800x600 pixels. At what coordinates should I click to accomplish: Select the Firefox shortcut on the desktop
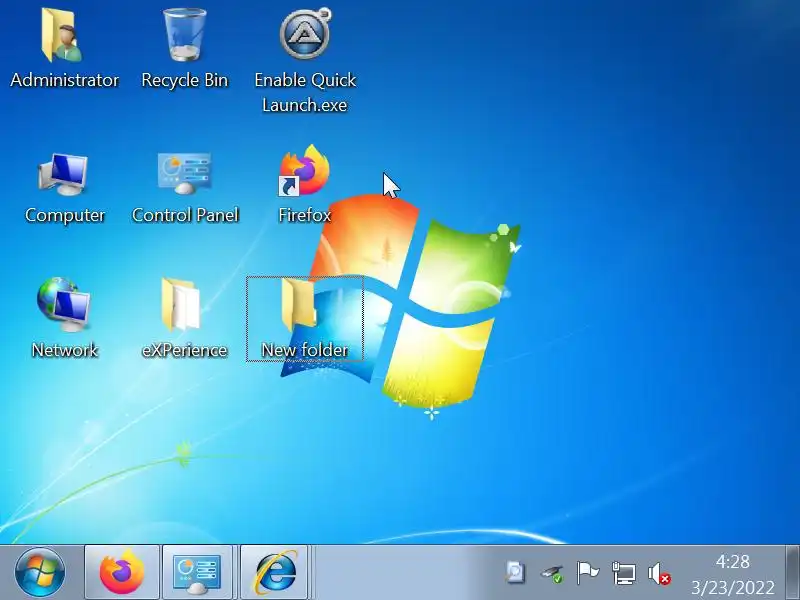[x=305, y=184]
